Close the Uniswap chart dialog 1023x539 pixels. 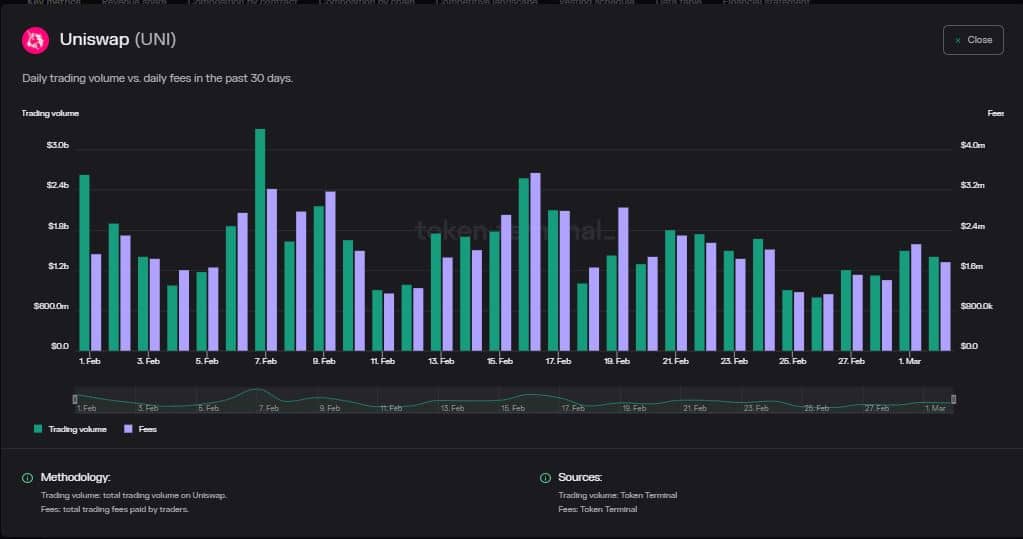coord(973,40)
